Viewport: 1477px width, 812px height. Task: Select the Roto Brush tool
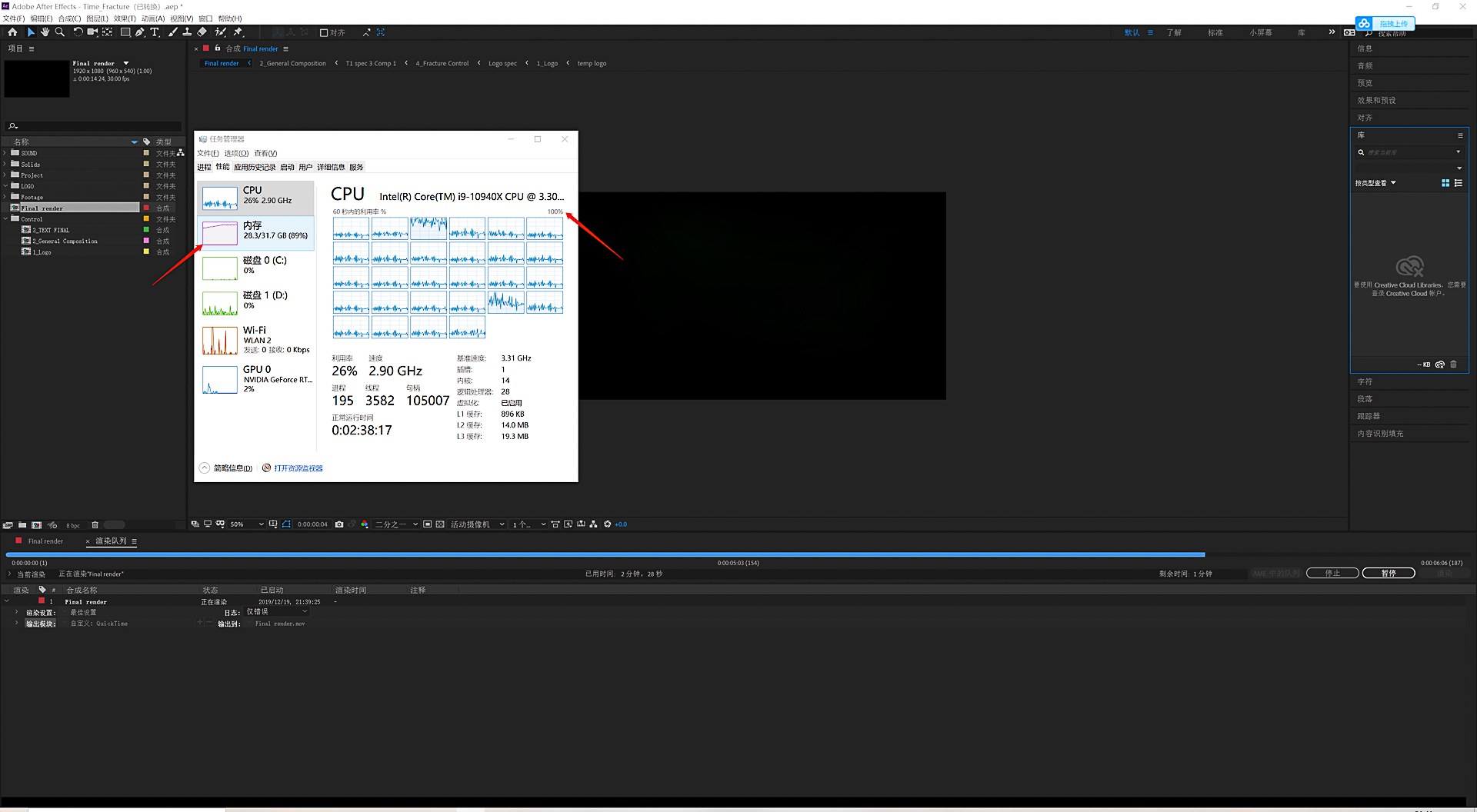tap(221, 32)
